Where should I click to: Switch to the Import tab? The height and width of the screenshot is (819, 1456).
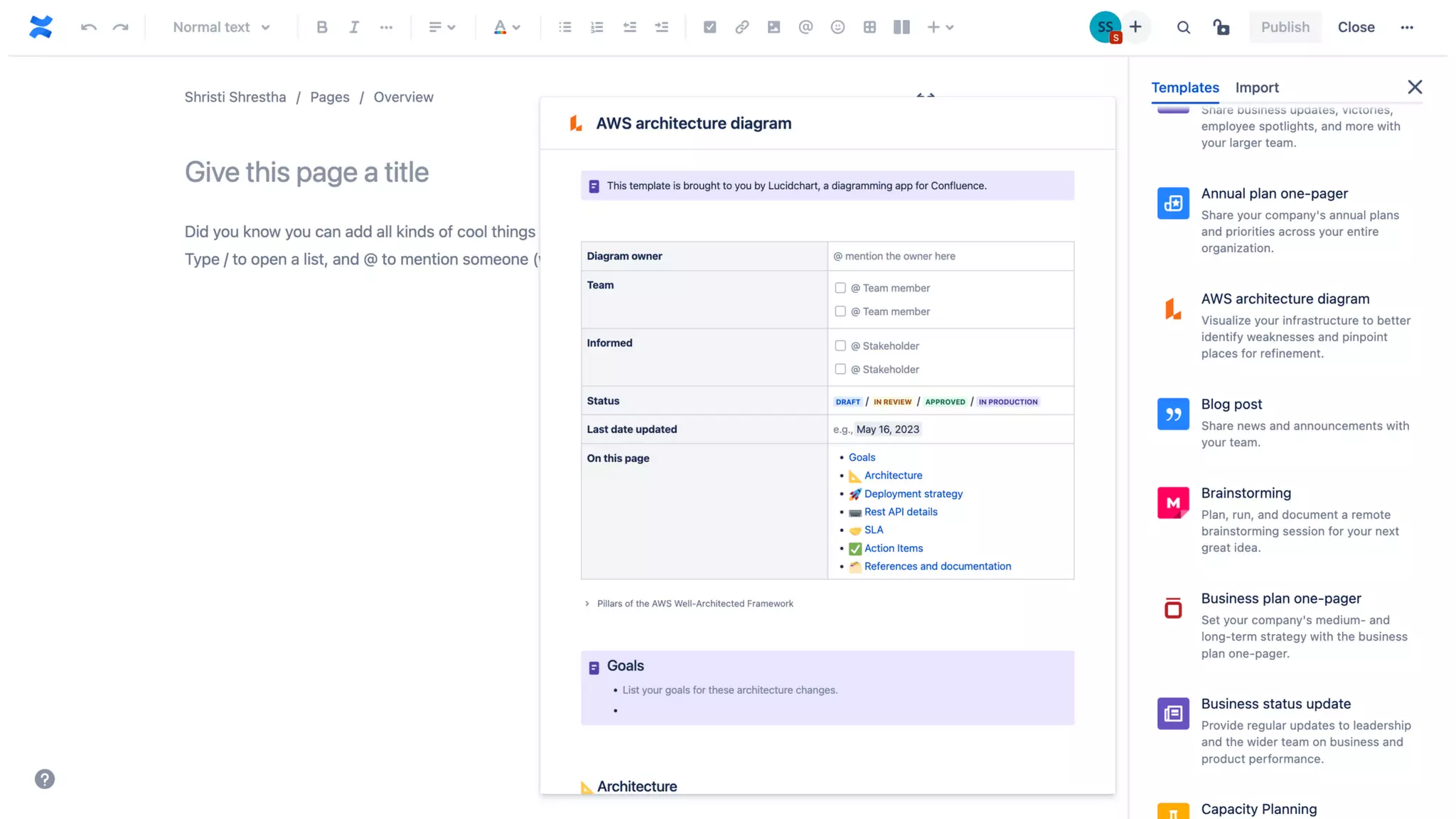coord(1256,87)
